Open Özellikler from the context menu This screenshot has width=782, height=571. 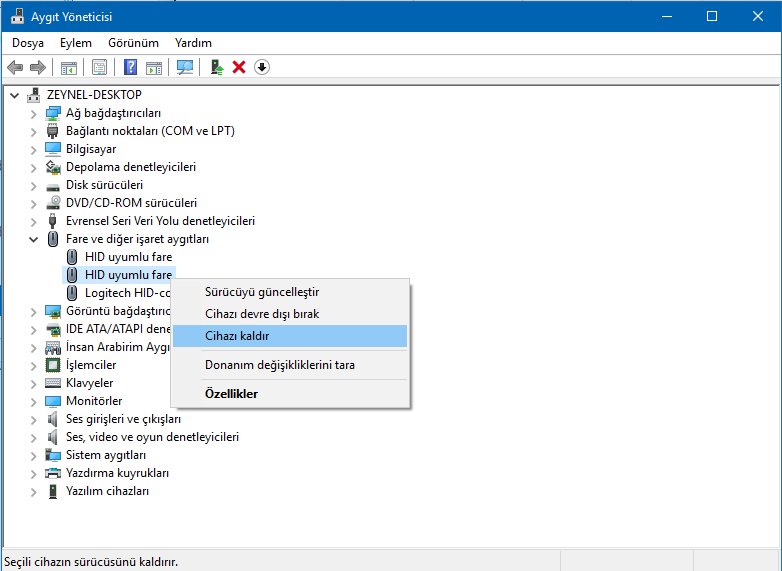(x=231, y=394)
